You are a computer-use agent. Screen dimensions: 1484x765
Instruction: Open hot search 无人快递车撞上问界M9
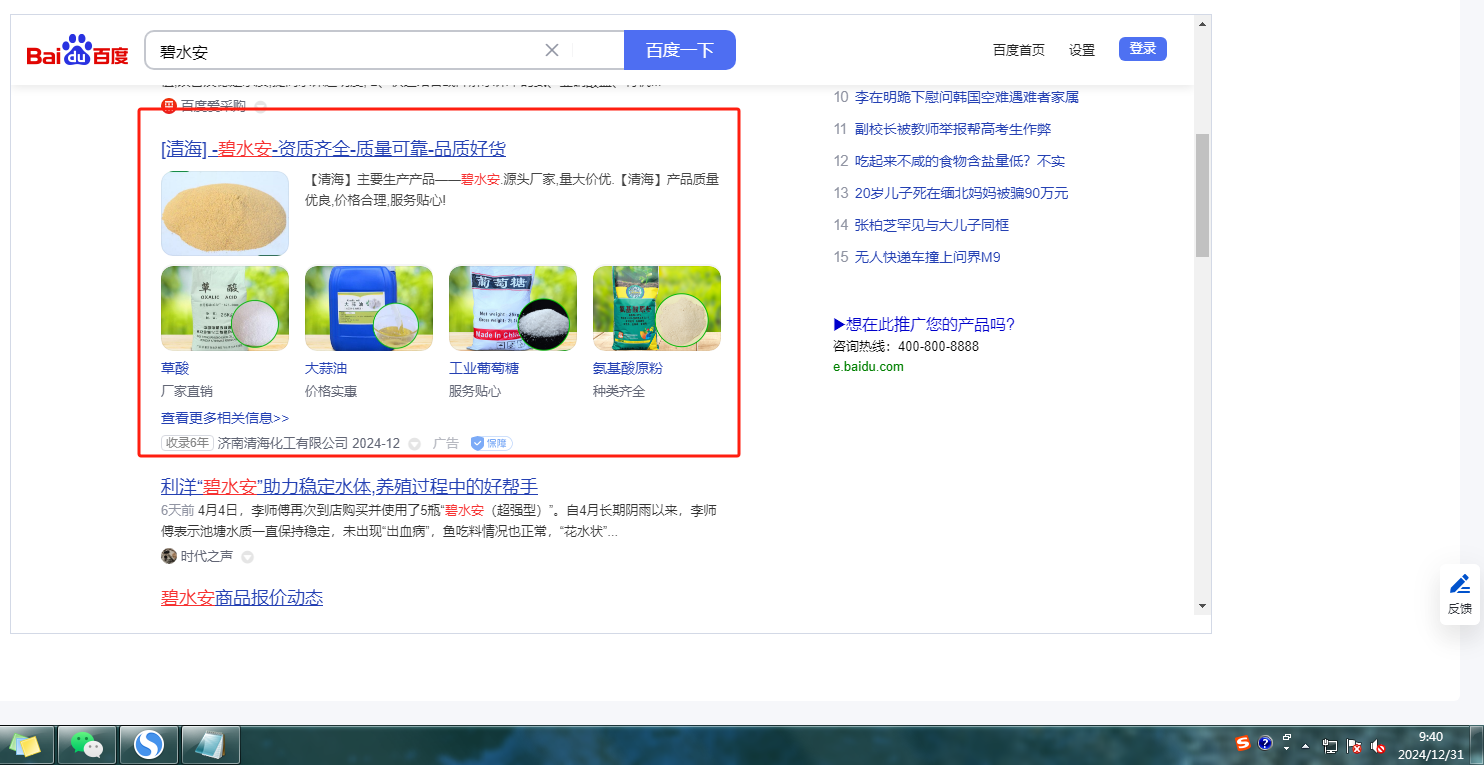click(x=928, y=257)
